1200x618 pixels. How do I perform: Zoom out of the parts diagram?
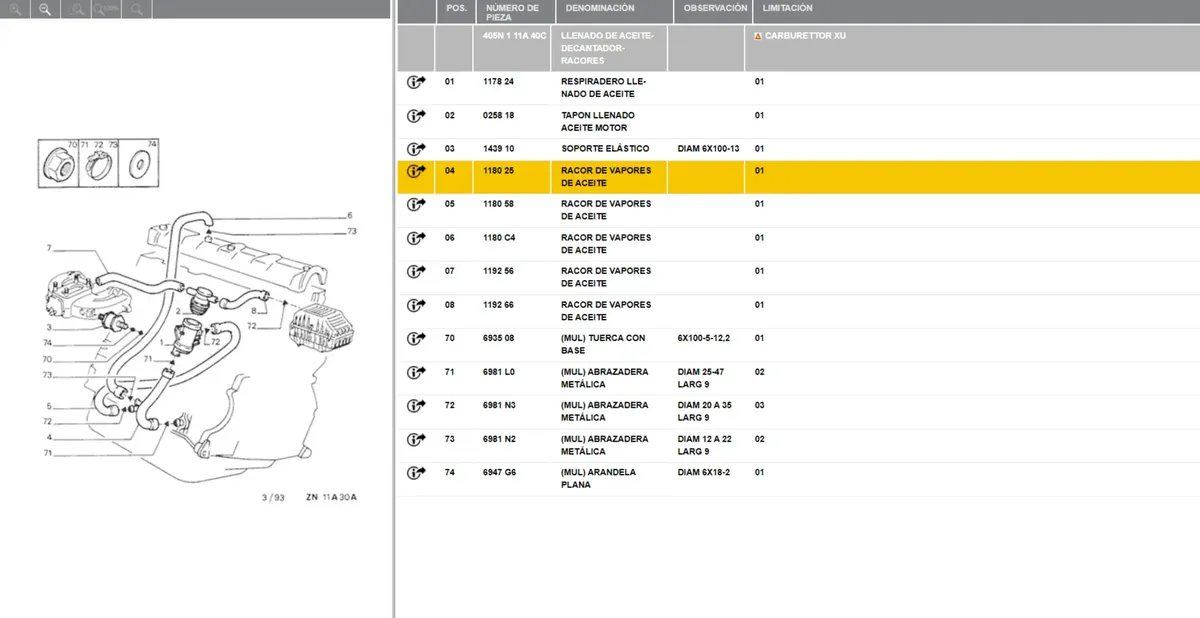tap(44, 9)
